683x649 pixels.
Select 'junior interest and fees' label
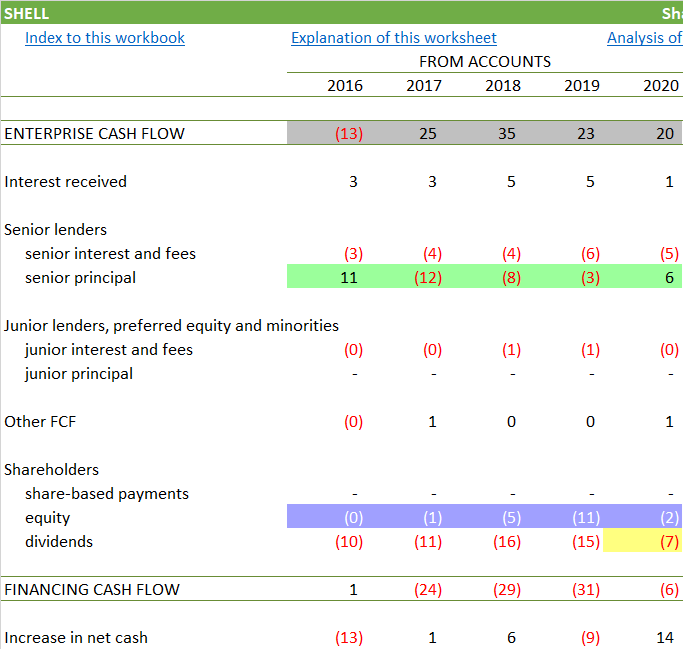109,350
